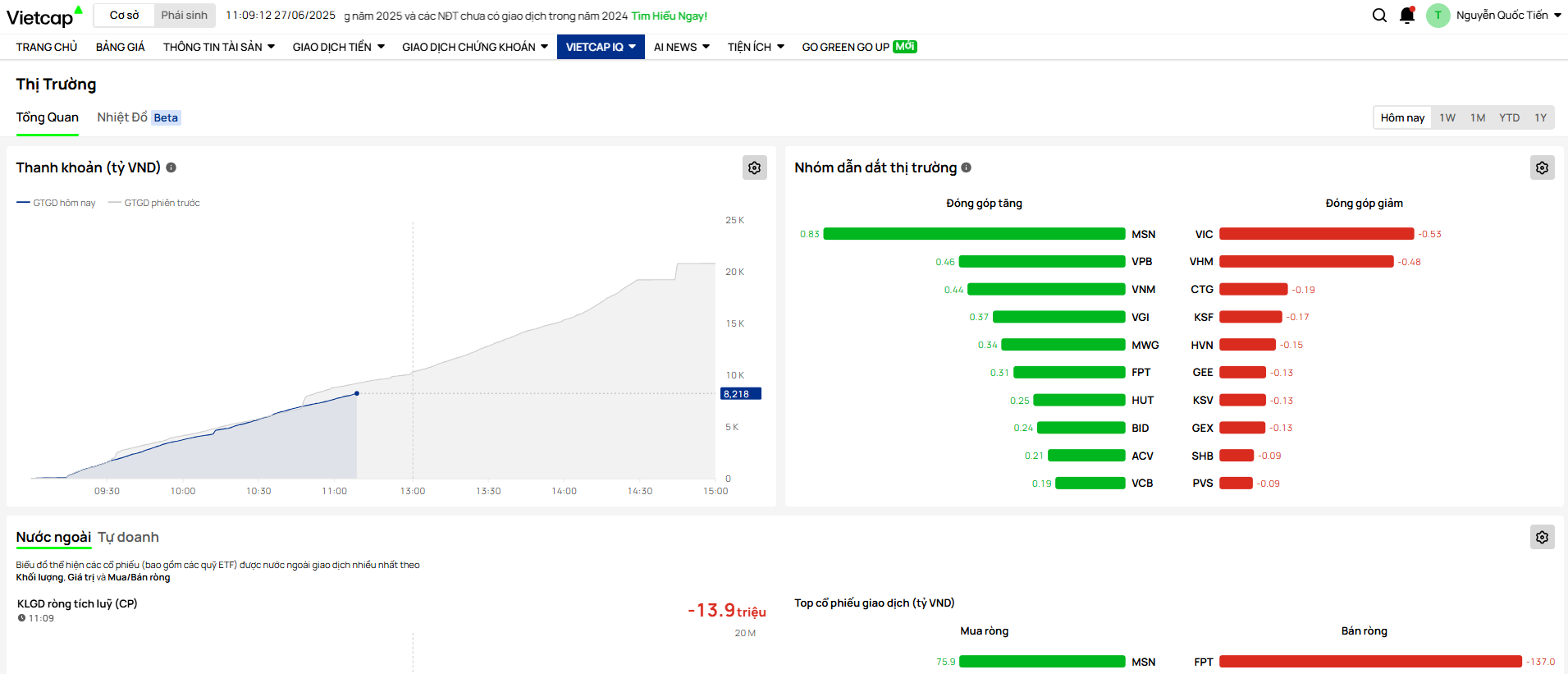Click PVS ticker label
1568x674 pixels.
coord(1203,484)
